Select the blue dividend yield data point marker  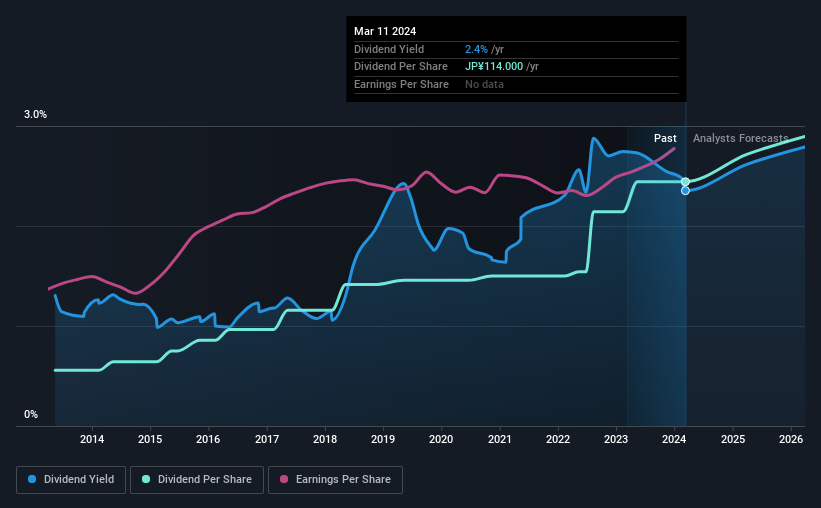(685, 191)
